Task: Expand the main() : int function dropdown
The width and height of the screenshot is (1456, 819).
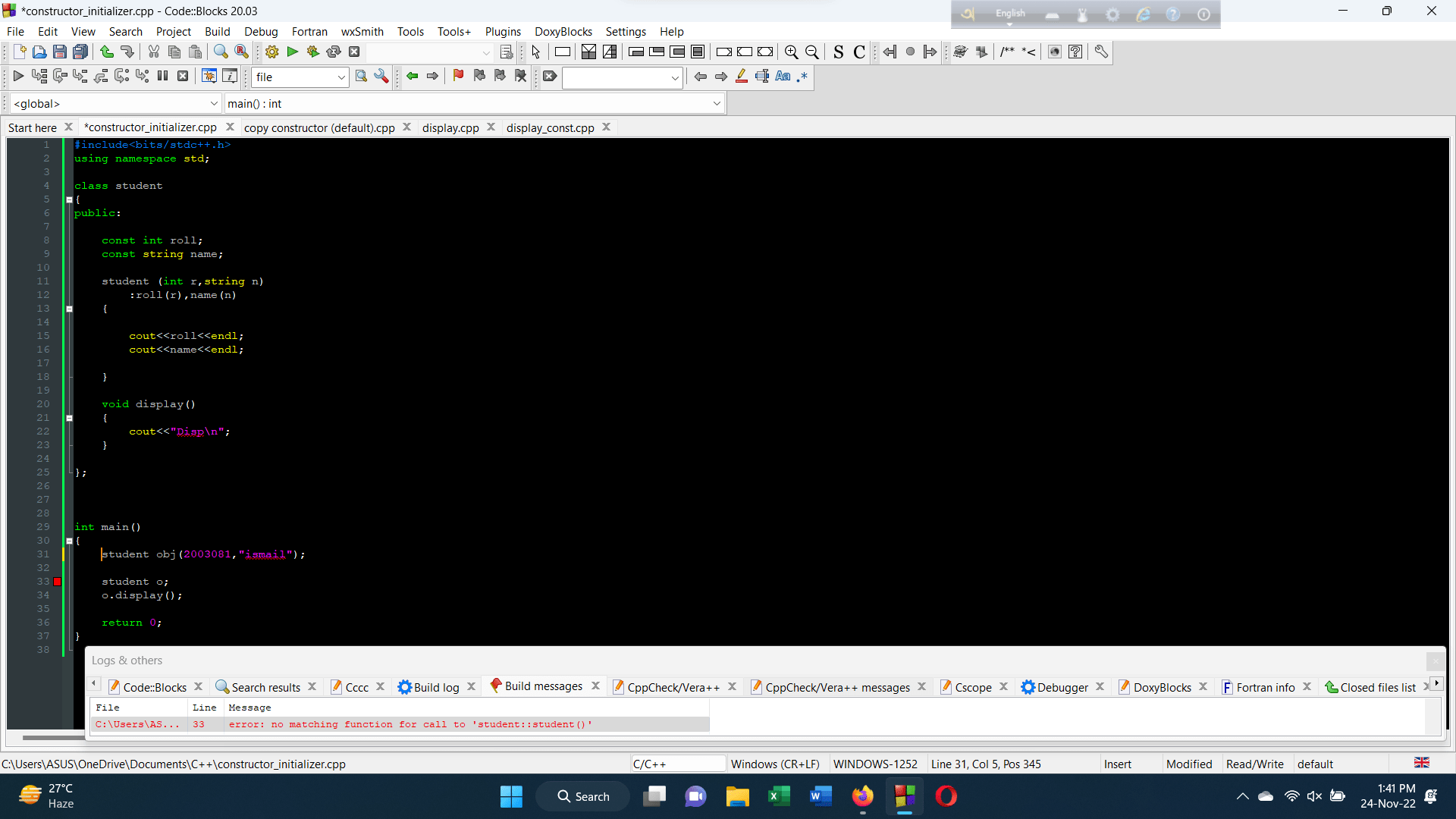Action: (717, 103)
